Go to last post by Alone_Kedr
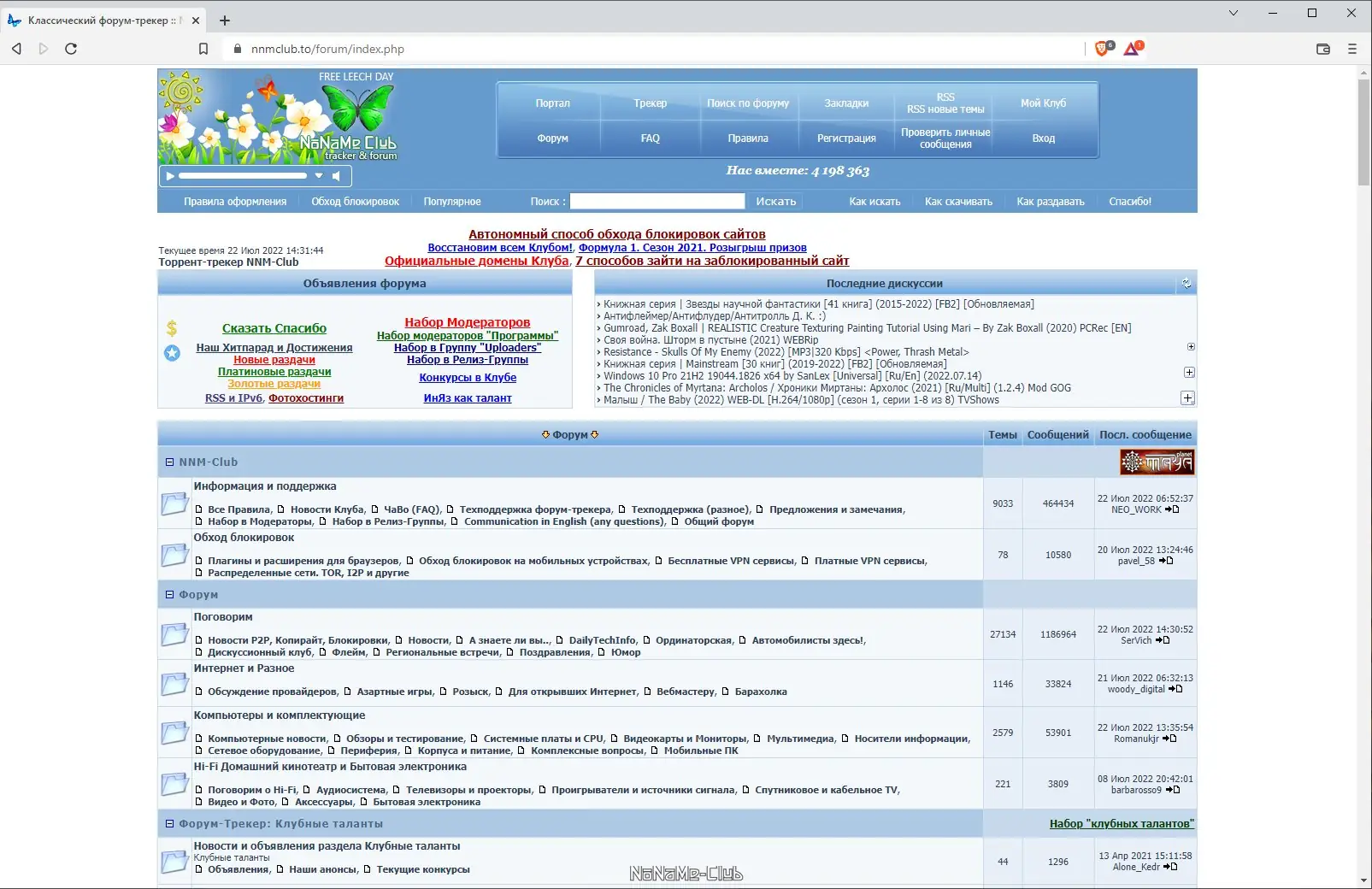The width and height of the screenshot is (1372, 889). [x=1170, y=867]
